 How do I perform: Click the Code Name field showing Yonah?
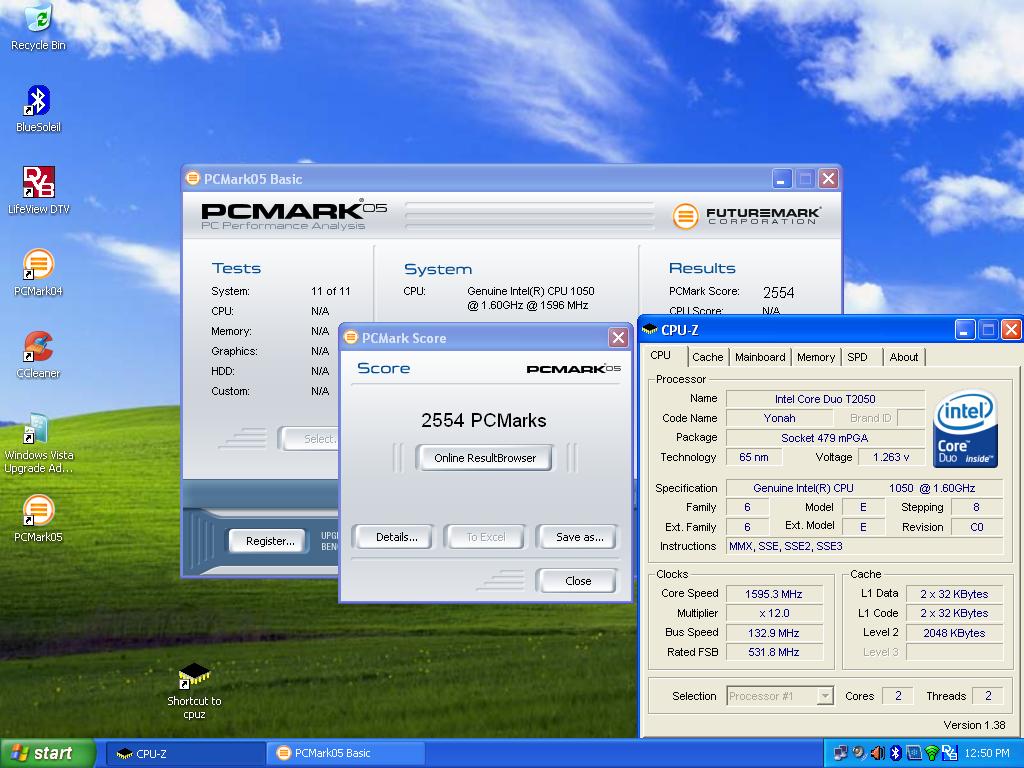click(x=779, y=418)
